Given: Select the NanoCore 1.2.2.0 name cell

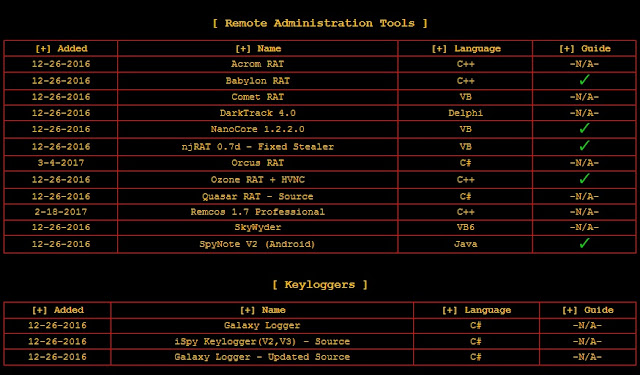Looking at the screenshot, I should coord(258,129).
